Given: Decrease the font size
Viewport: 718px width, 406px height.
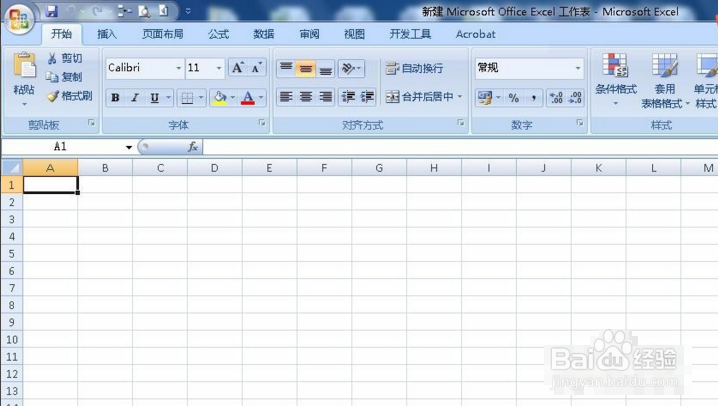Looking at the screenshot, I should click(256, 68).
